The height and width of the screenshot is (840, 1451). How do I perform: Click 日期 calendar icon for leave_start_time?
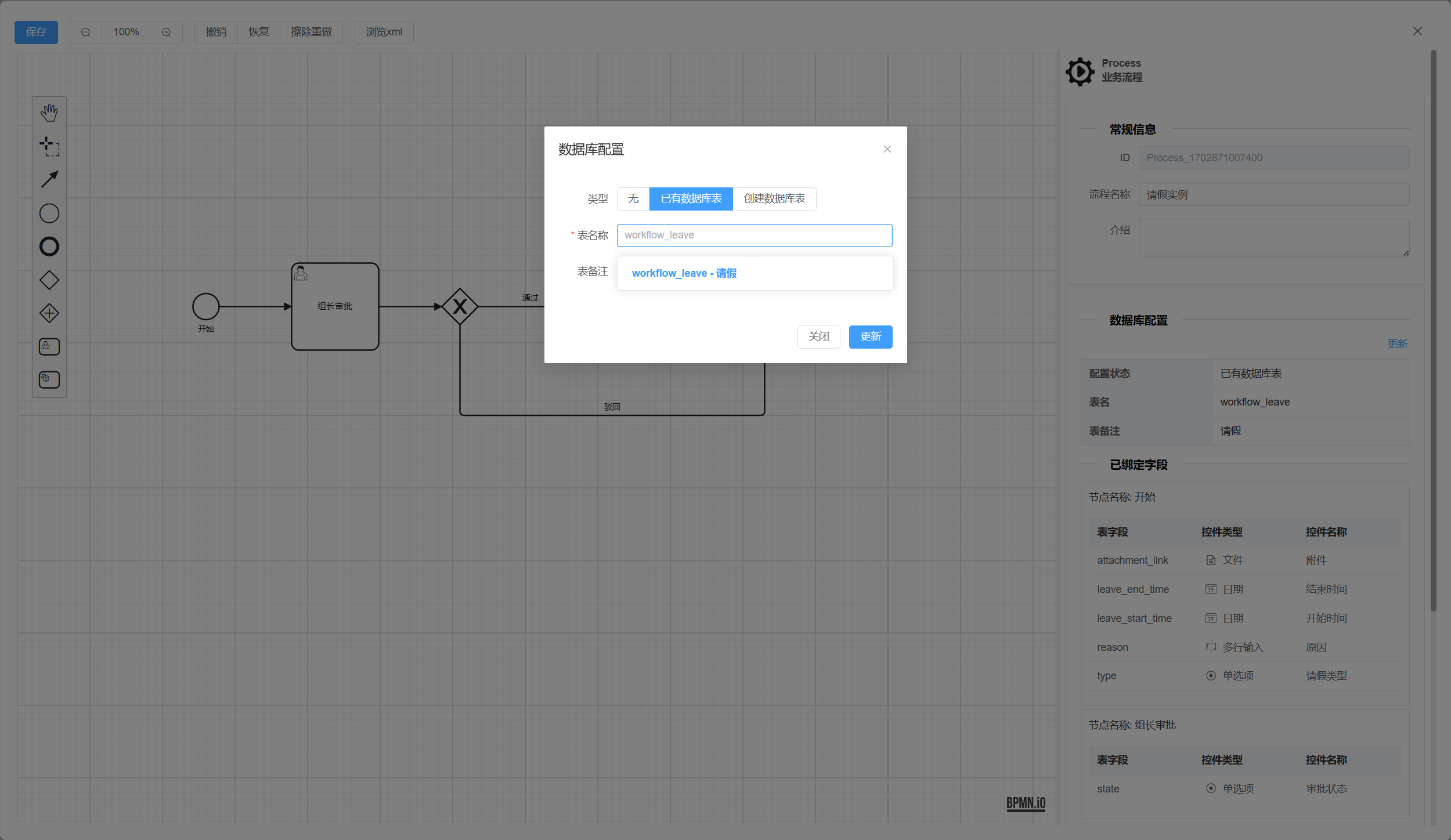pos(1211,618)
